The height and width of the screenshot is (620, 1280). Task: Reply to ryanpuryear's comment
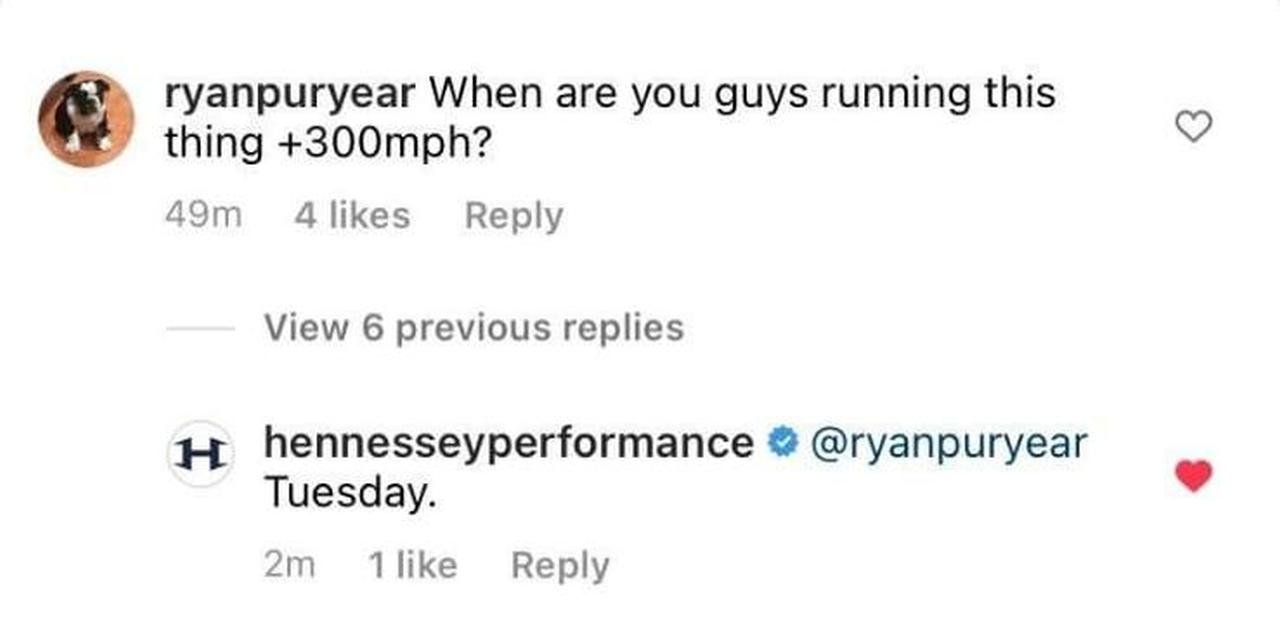point(513,216)
